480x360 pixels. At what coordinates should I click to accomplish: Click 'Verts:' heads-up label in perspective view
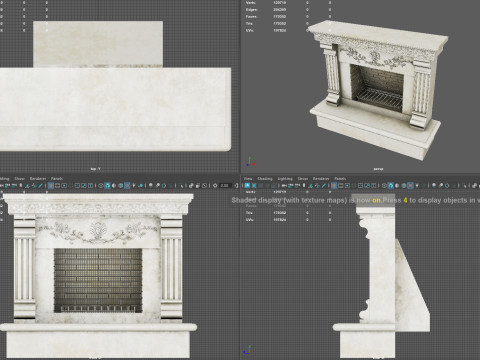click(251, 3)
